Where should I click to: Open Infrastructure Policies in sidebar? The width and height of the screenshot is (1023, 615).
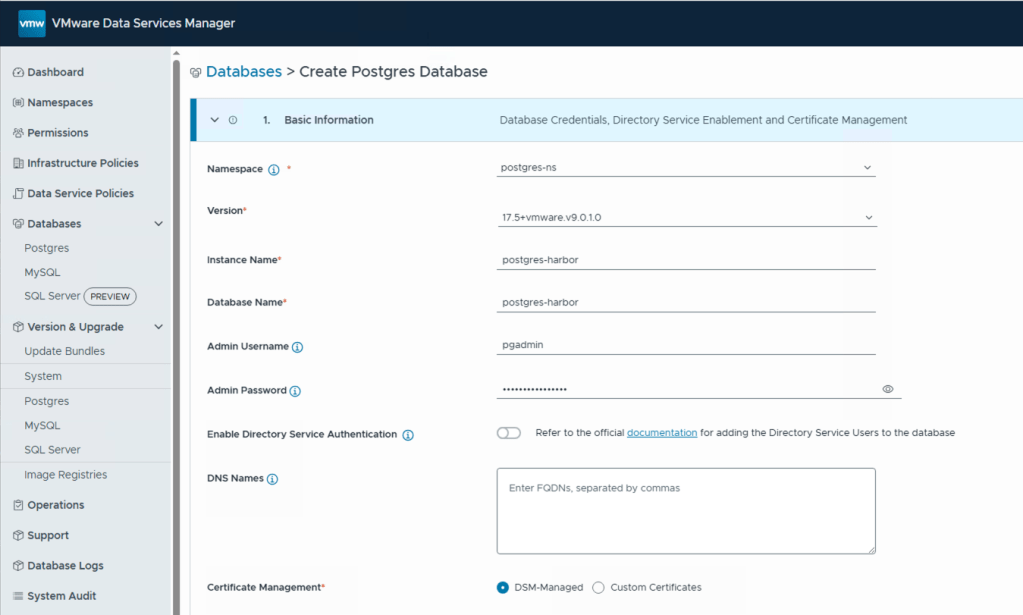pyautogui.click(x=82, y=163)
